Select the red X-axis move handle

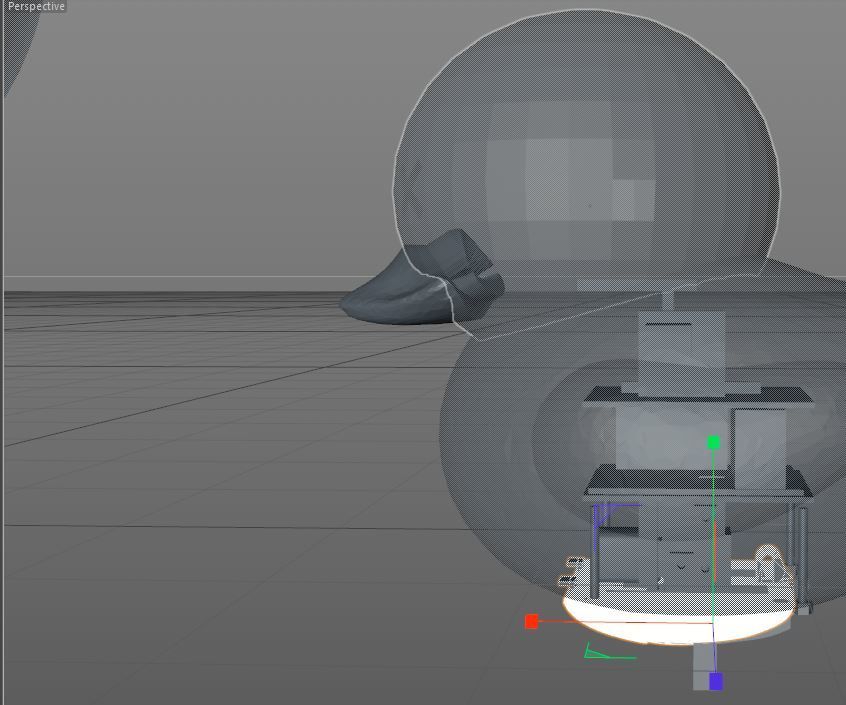click(531, 621)
